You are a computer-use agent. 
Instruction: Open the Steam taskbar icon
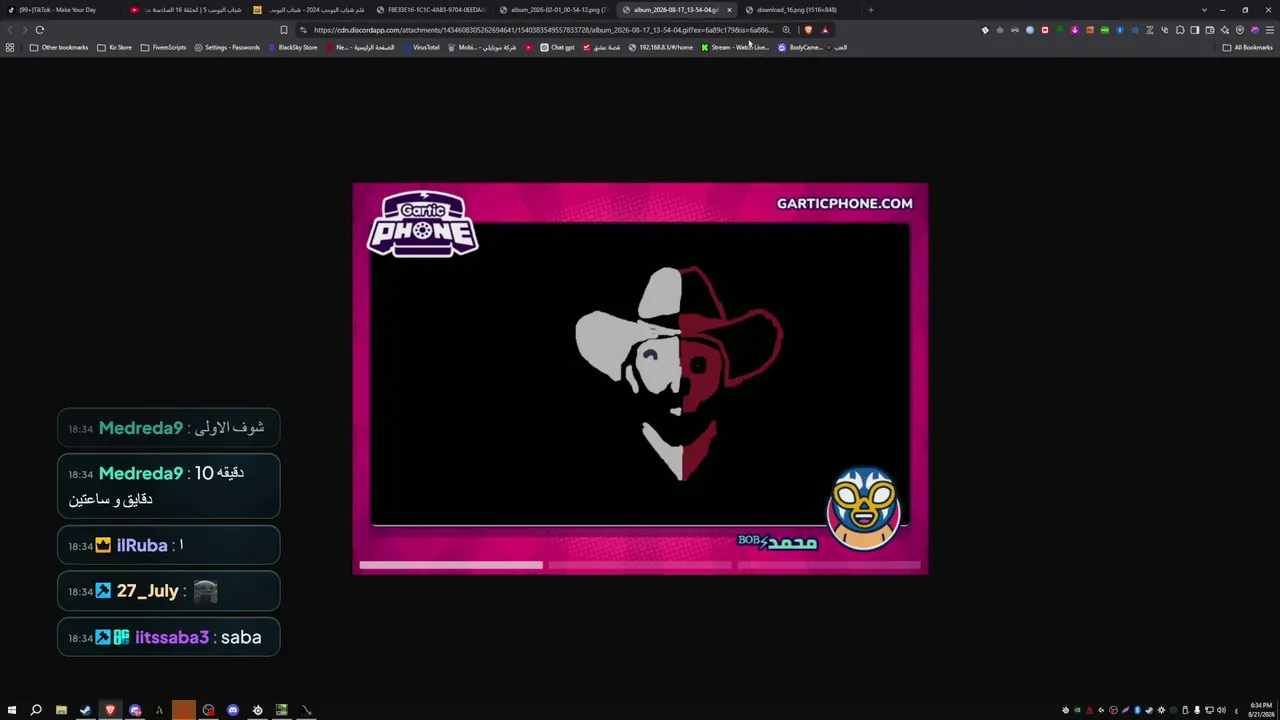(x=85, y=710)
